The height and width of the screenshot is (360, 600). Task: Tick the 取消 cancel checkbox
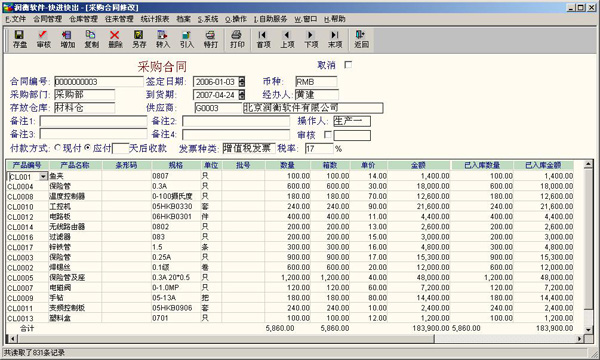pyautogui.click(x=348, y=65)
